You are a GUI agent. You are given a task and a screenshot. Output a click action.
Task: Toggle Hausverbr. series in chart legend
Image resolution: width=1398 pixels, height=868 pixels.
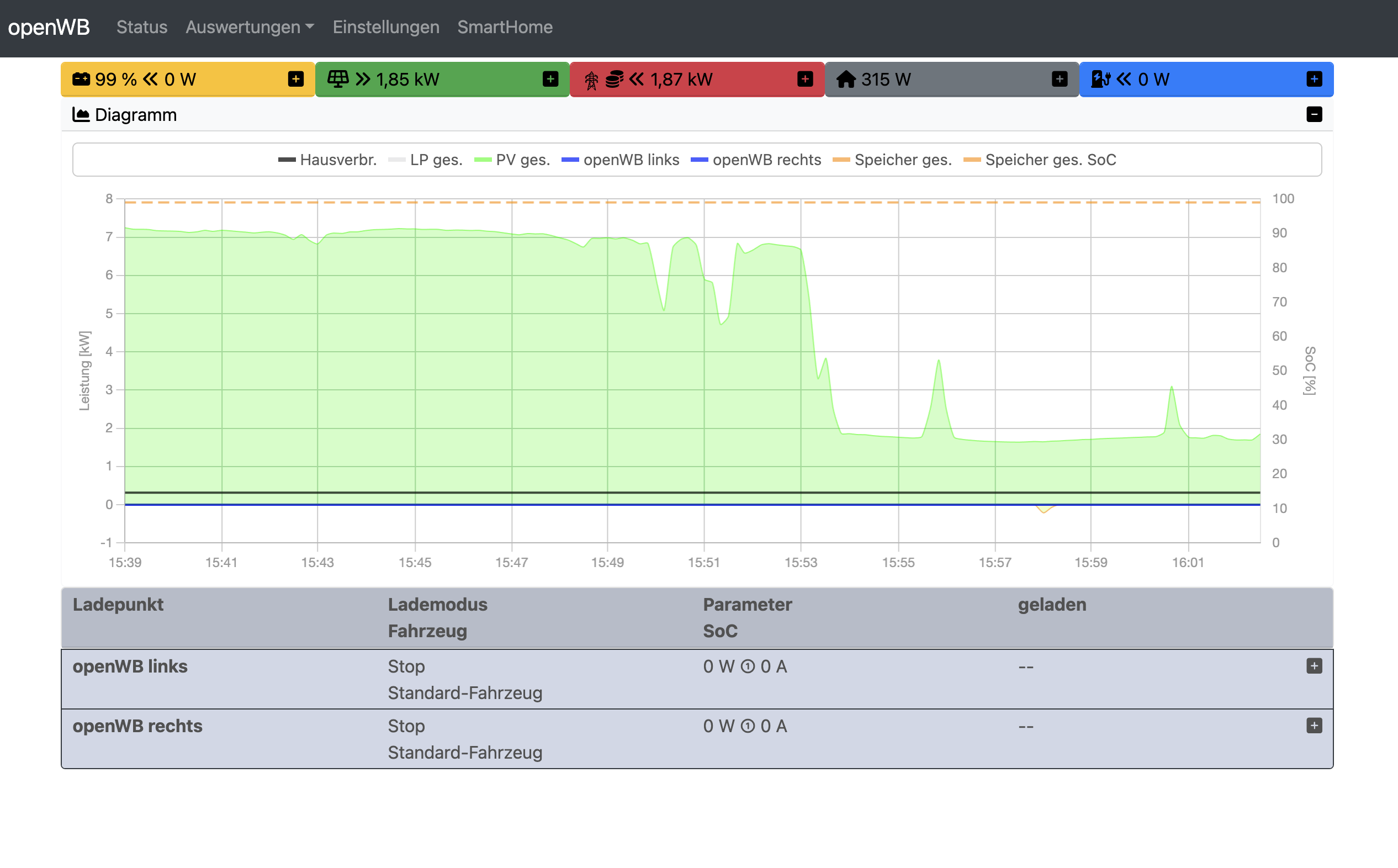[337, 160]
